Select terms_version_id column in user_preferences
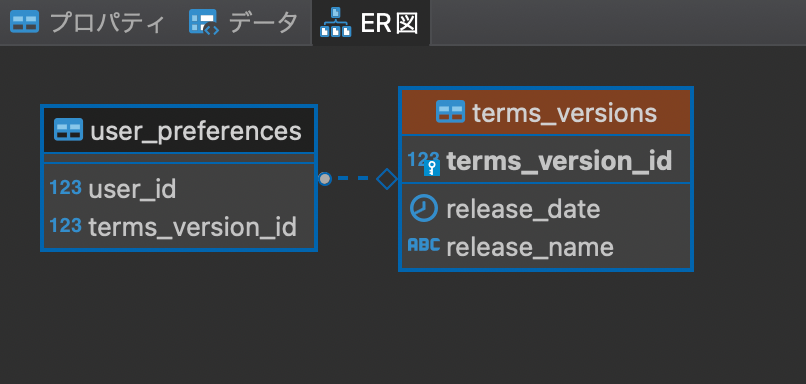The width and height of the screenshot is (806, 384). pyautogui.click(x=179, y=227)
